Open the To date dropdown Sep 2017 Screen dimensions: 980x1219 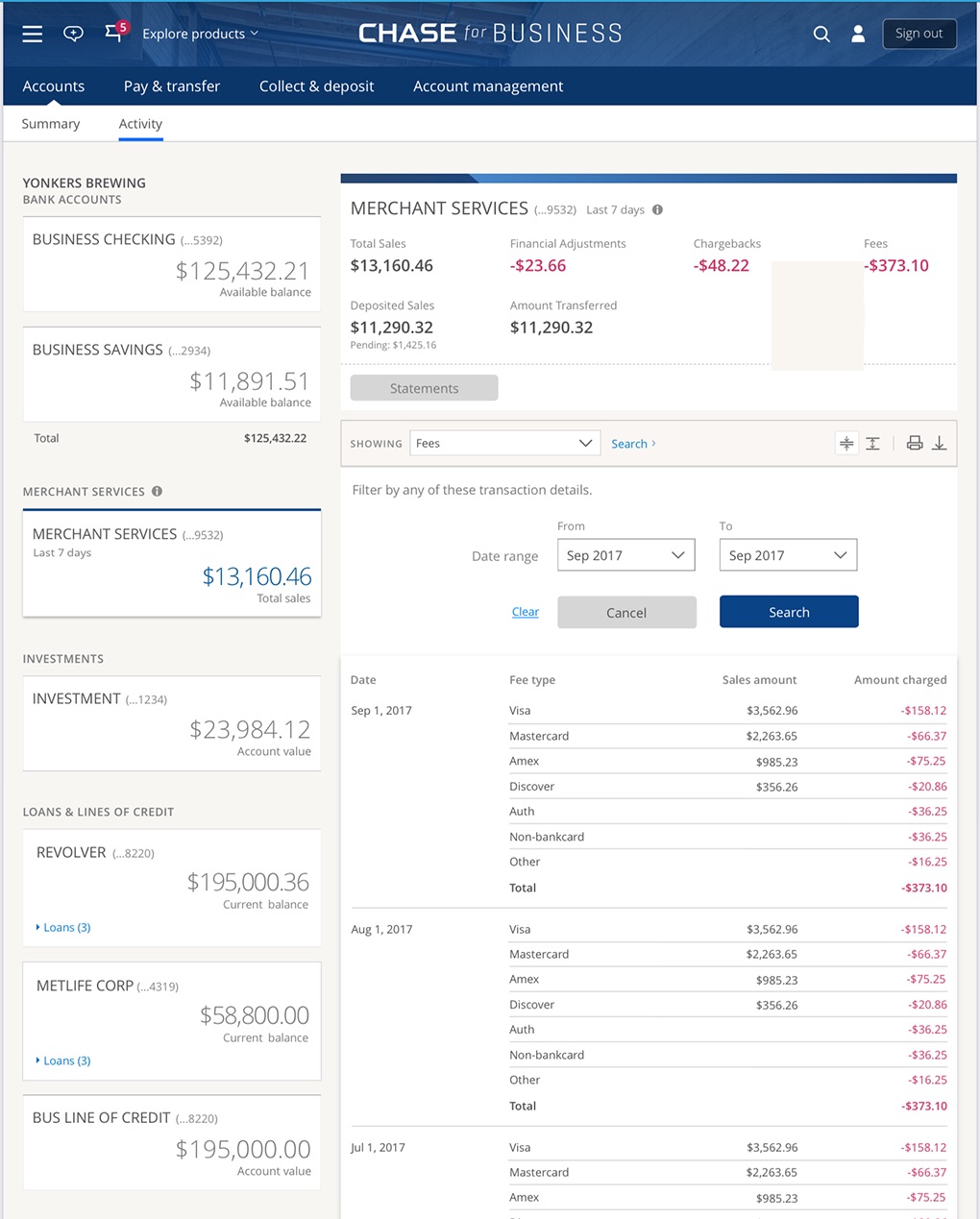(x=788, y=555)
